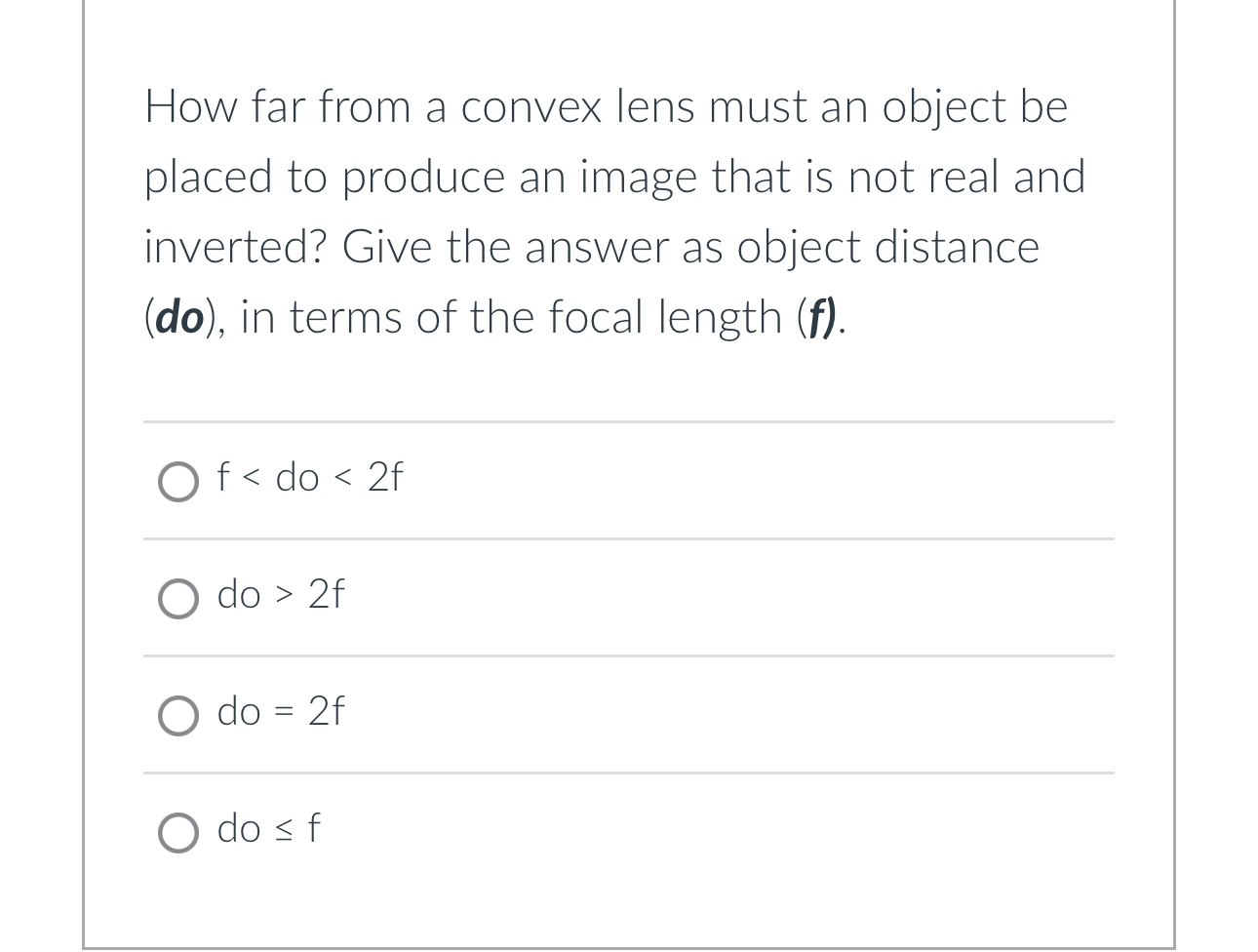
Task: Select the 'f < do < 2f' radio button
Action: click(177, 481)
